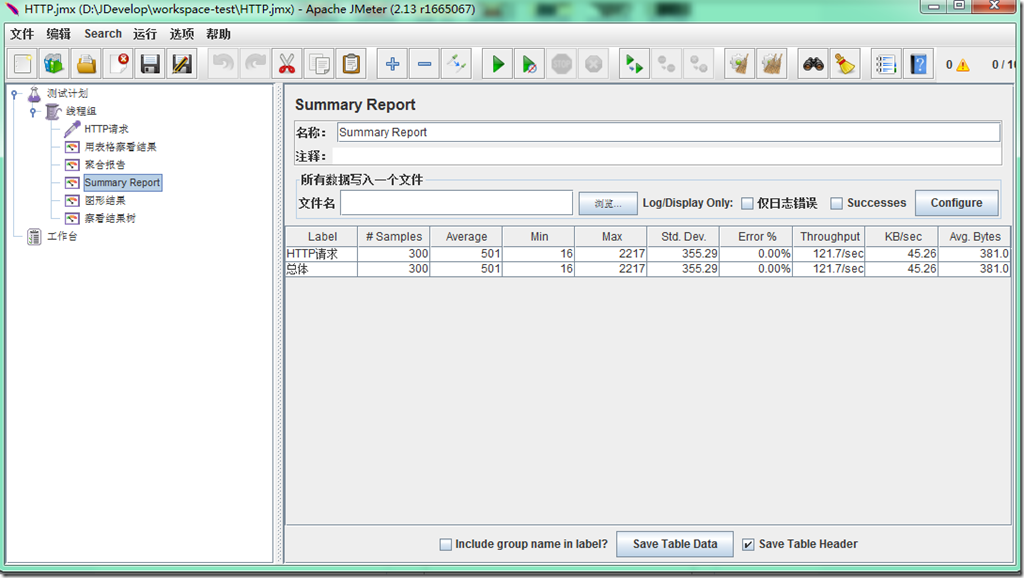Image resolution: width=1024 pixels, height=578 pixels.
Task: Select Summary Report in the tree
Action: pos(122,183)
